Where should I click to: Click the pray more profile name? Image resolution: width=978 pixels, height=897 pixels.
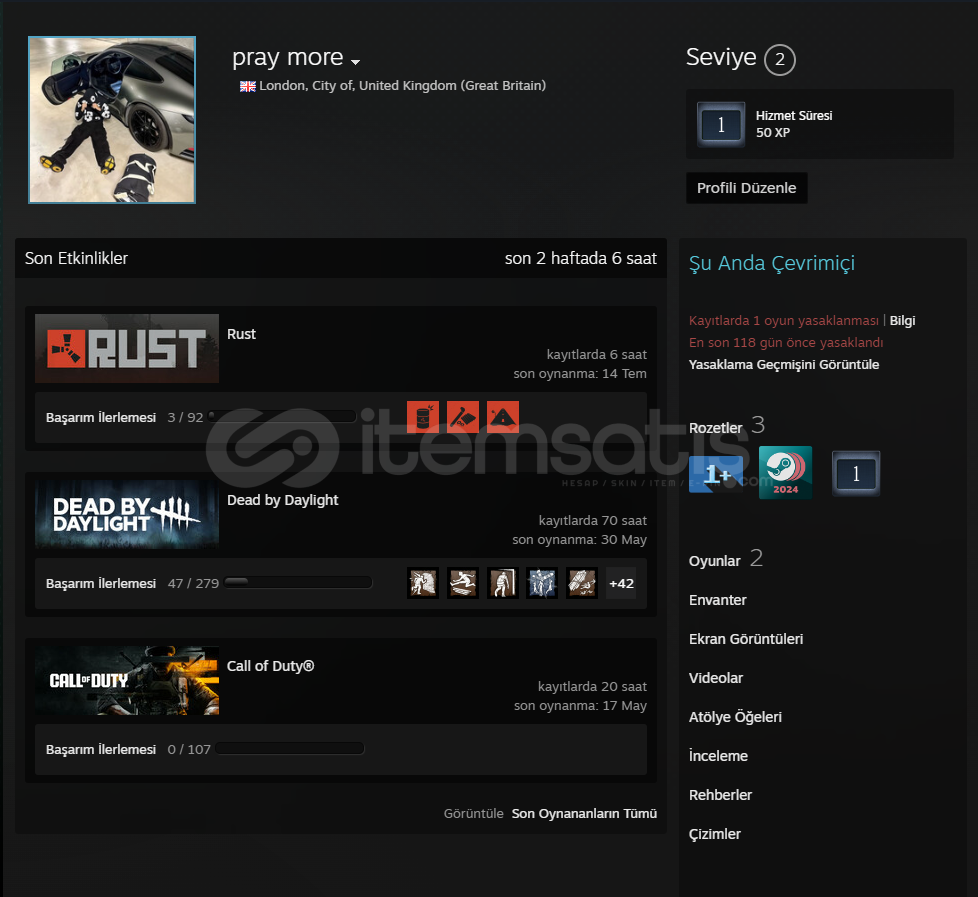click(288, 57)
